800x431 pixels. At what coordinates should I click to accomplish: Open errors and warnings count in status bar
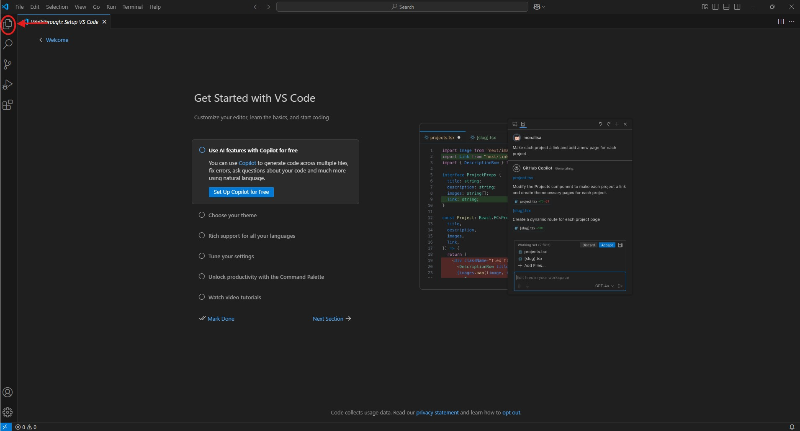pos(26,427)
